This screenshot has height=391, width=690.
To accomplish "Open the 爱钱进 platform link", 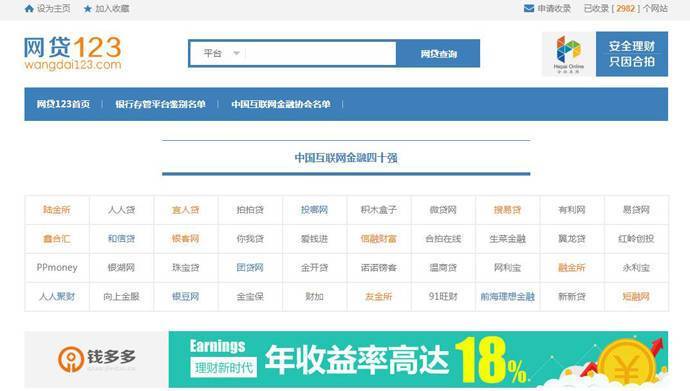I will pyautogui.click(x=314, y=239).
